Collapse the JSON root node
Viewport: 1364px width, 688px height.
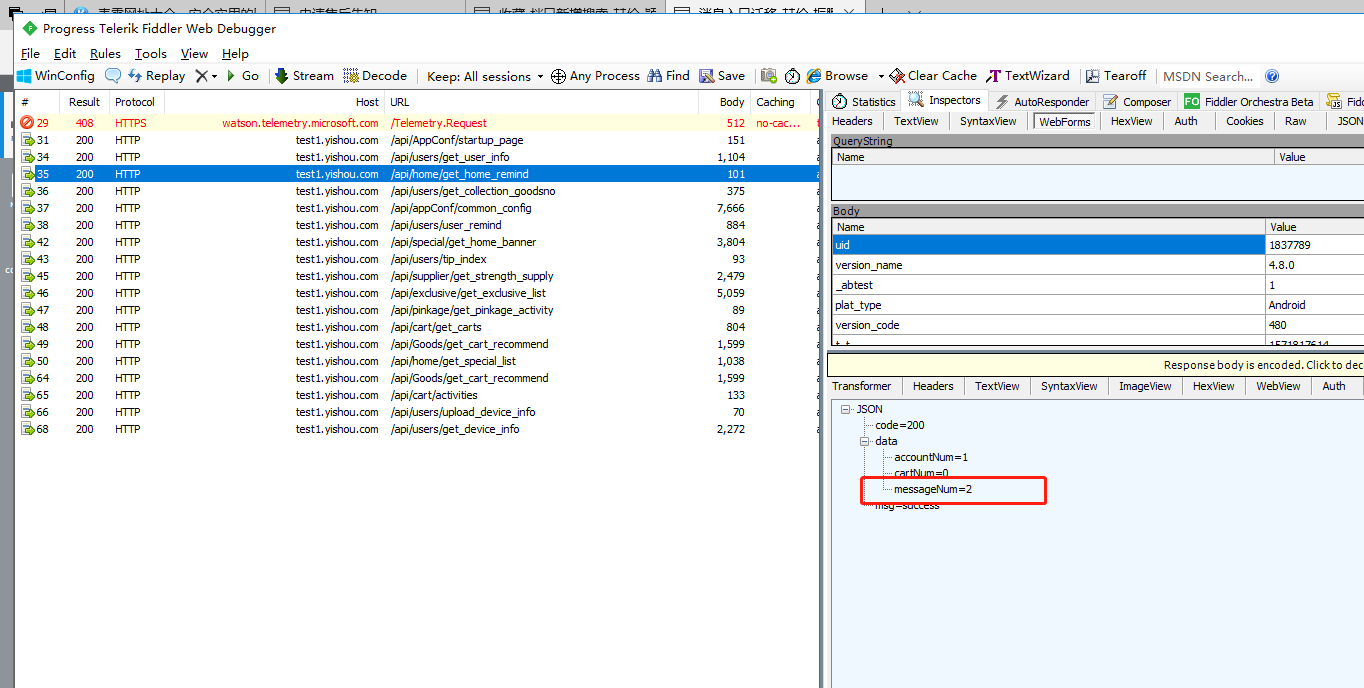846,409
